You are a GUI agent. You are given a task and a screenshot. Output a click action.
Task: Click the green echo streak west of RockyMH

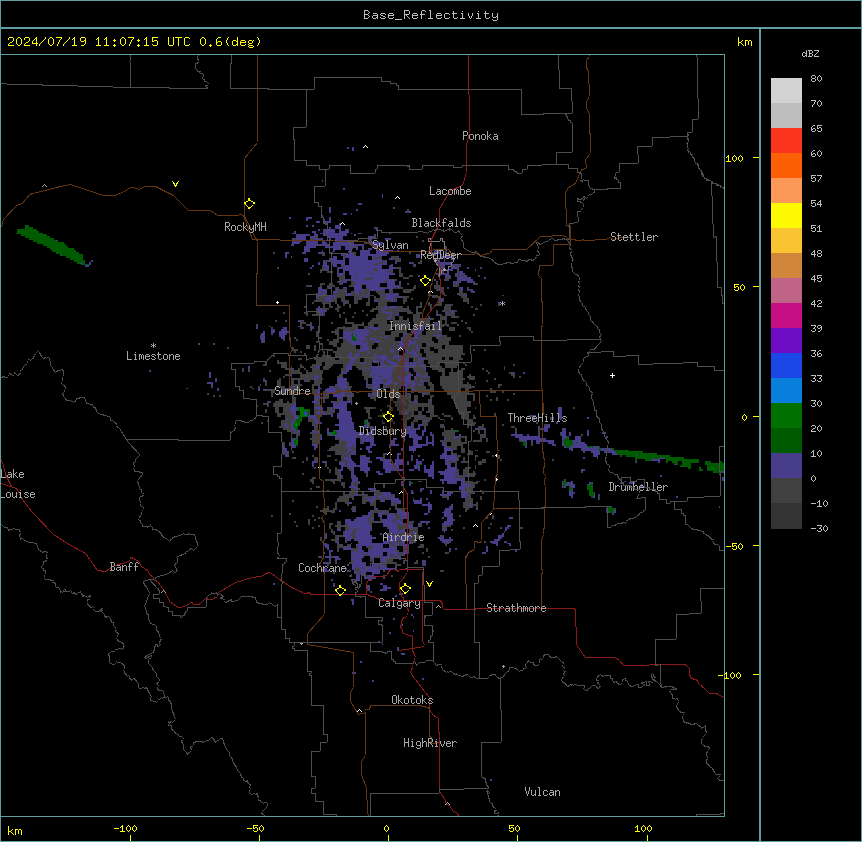pyautogui.click(x=51, y=245)
